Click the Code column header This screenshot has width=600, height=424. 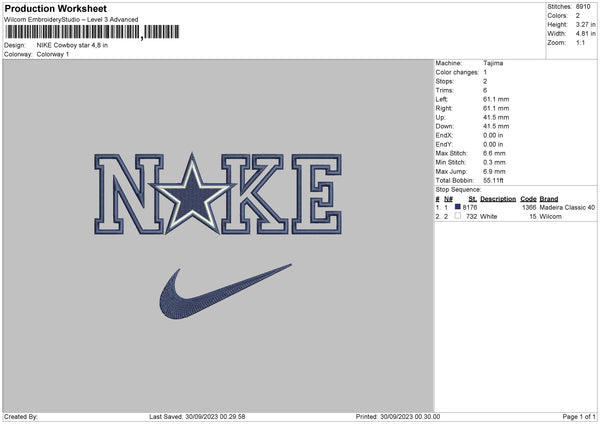pyautogui.click(x=528, y=199)
